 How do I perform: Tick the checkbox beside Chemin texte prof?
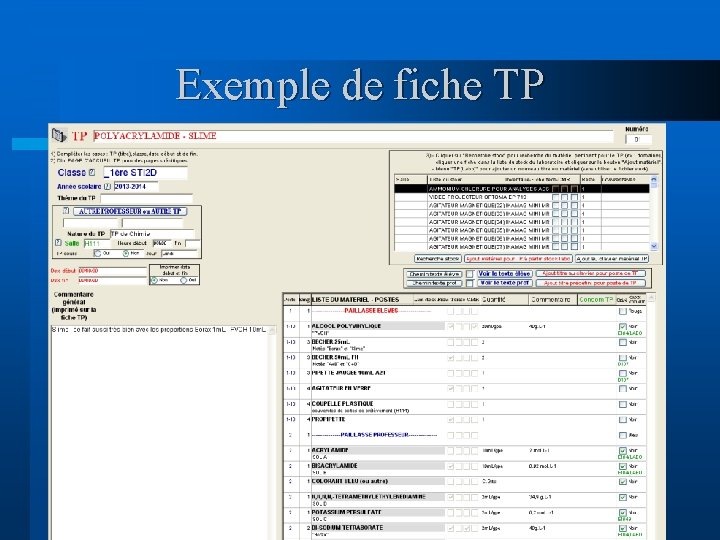[x=469, y=283]
